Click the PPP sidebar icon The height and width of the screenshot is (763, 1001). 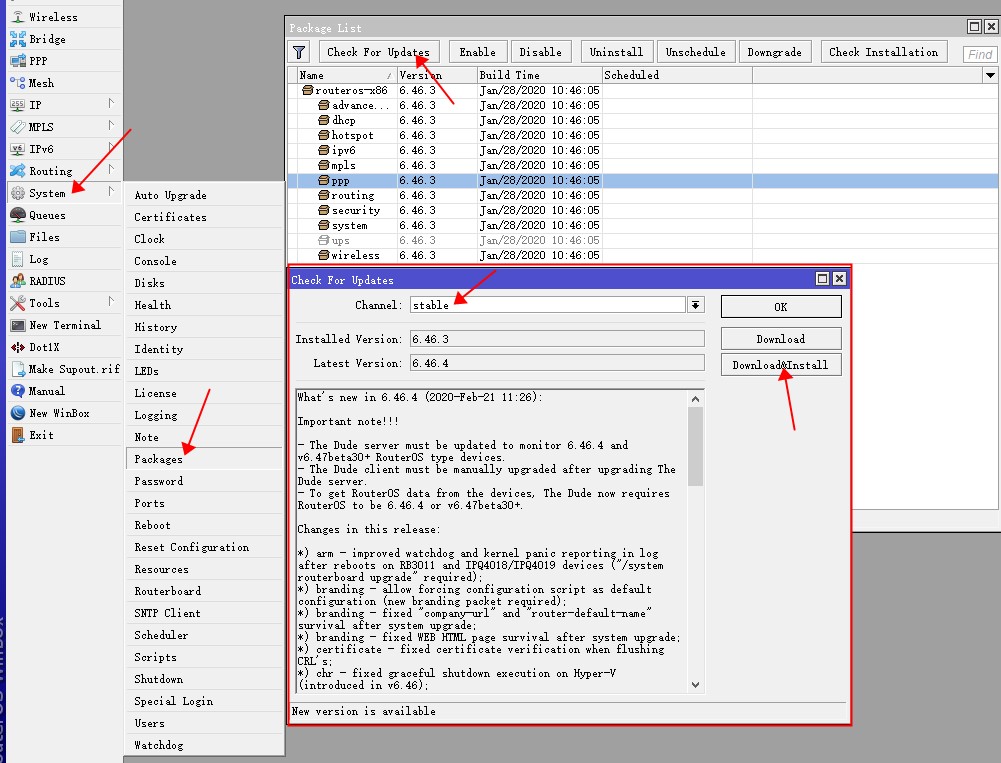pyautogui.click(x=18, y=61)
